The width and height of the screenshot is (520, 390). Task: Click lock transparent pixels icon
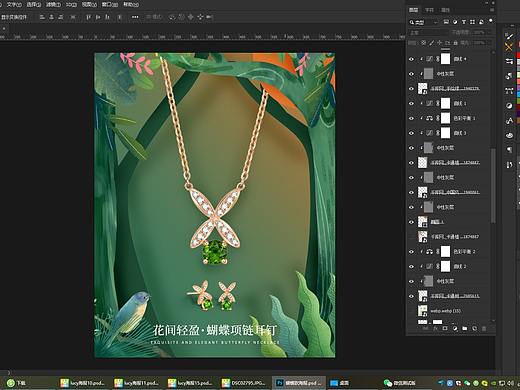423,43
